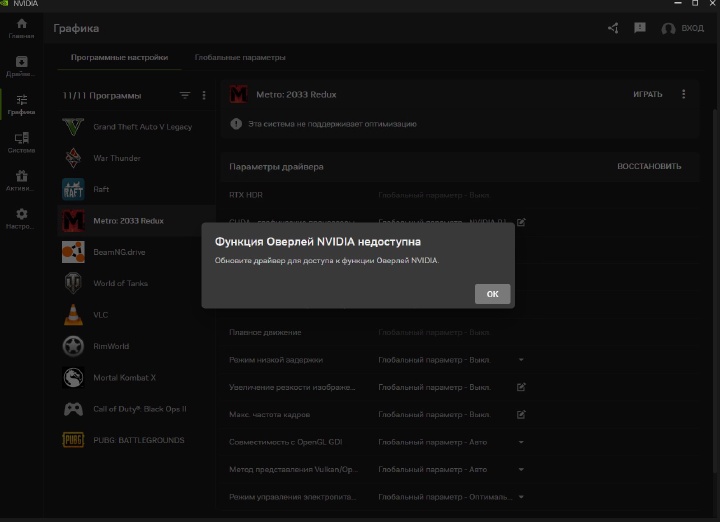Viewport: 720px width, 522px height.
Task: Select the Mortal Kombat X icon
Action: [x=73, y=377]
